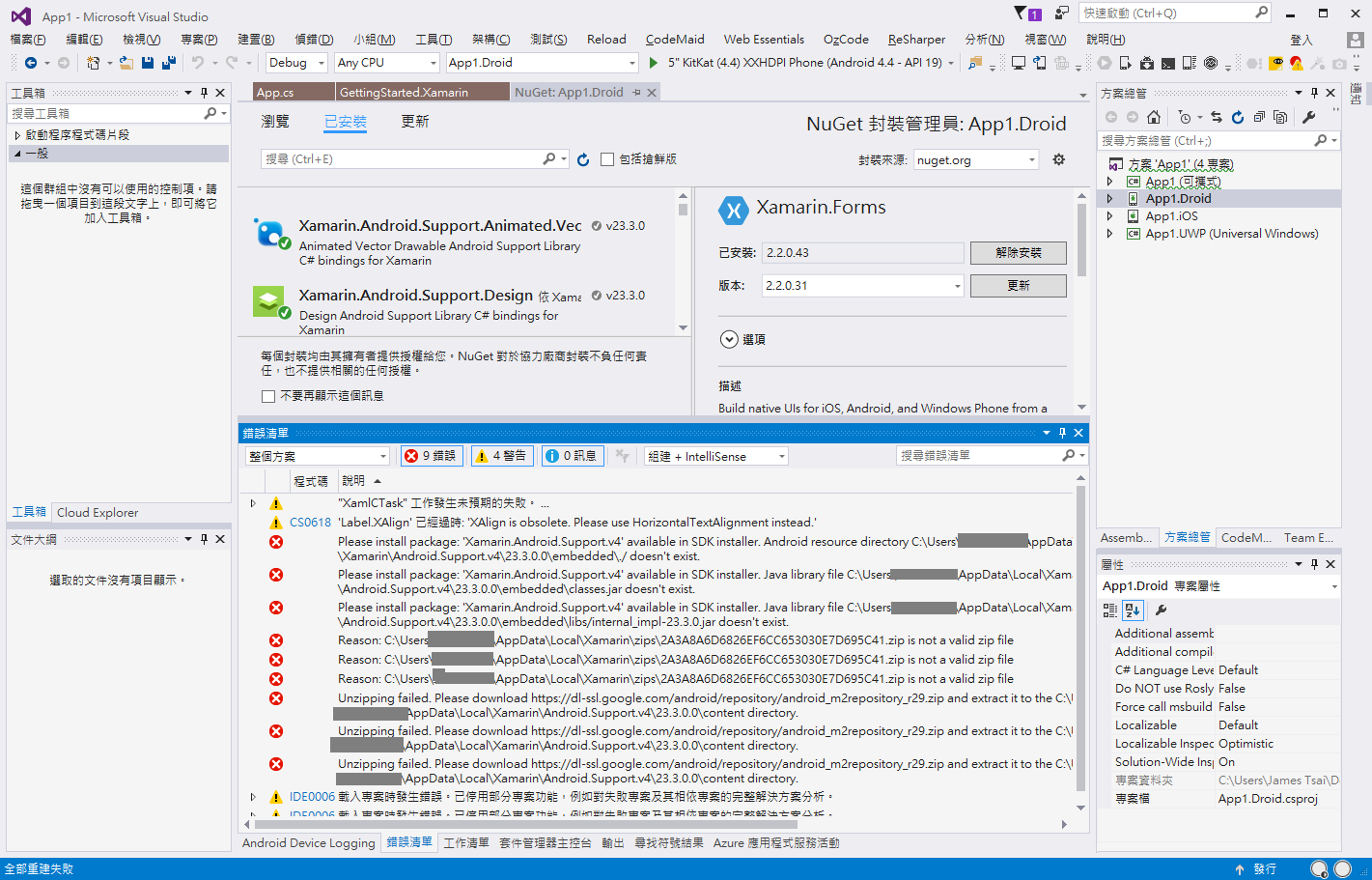Click the Xamarin Mac Agent monitor icon

point(1019,63)
